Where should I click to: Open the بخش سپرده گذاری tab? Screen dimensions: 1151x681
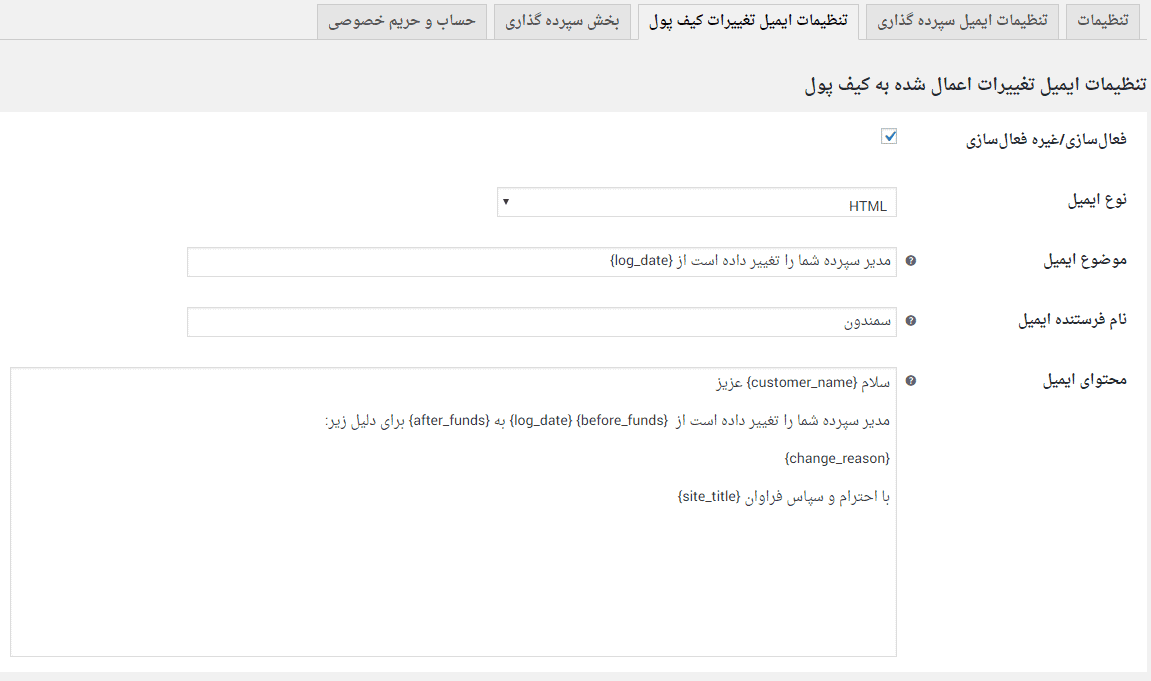point(562,21)
